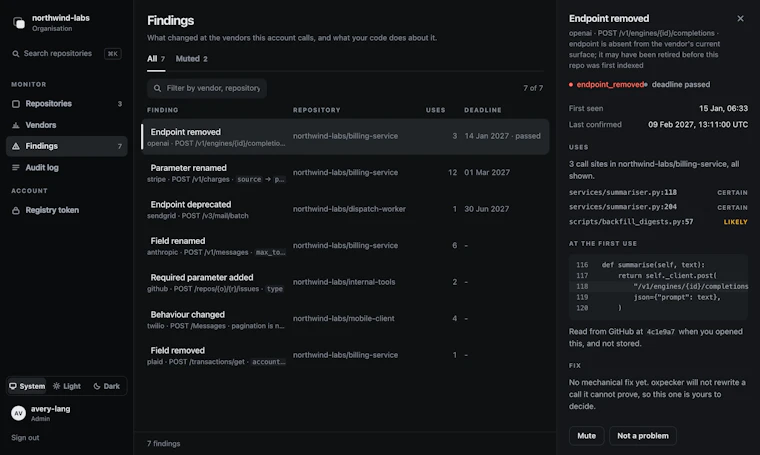Select the Required parameter added finding

[x=345, y=282]
